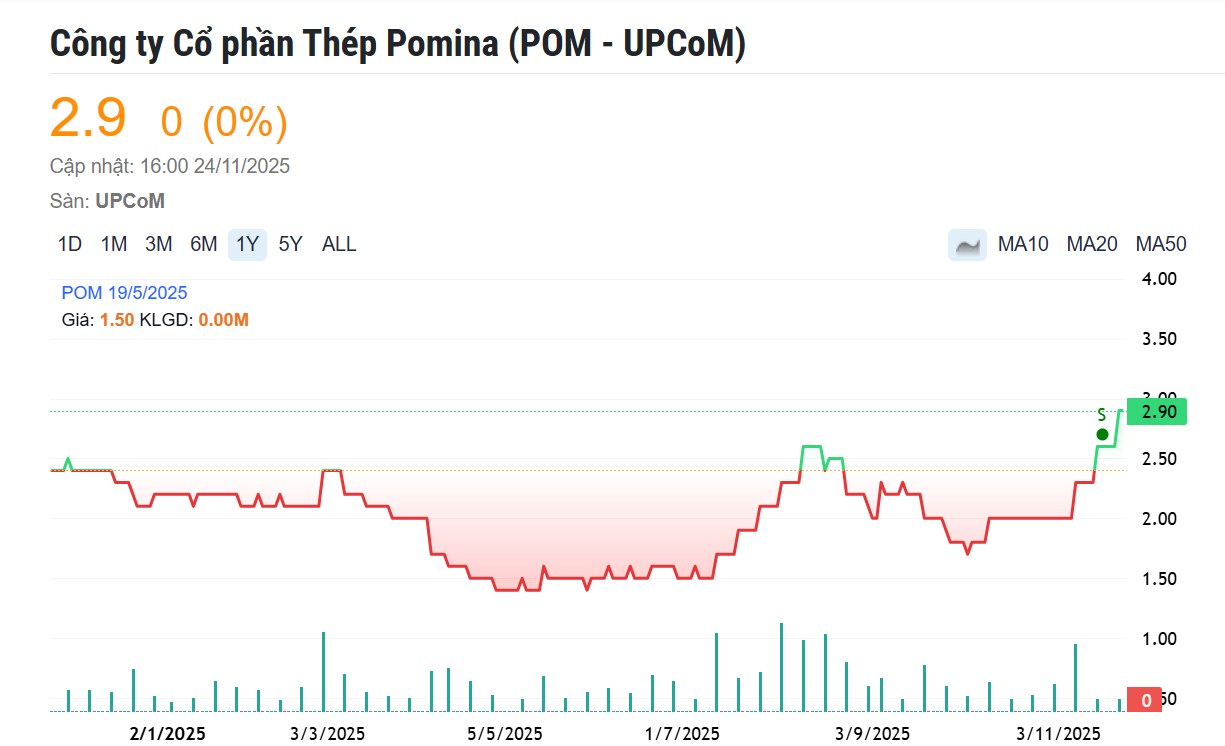The image size is (1225, 746).
Task: Switch to the 5Y chart view
Action: tap(290, 245)
